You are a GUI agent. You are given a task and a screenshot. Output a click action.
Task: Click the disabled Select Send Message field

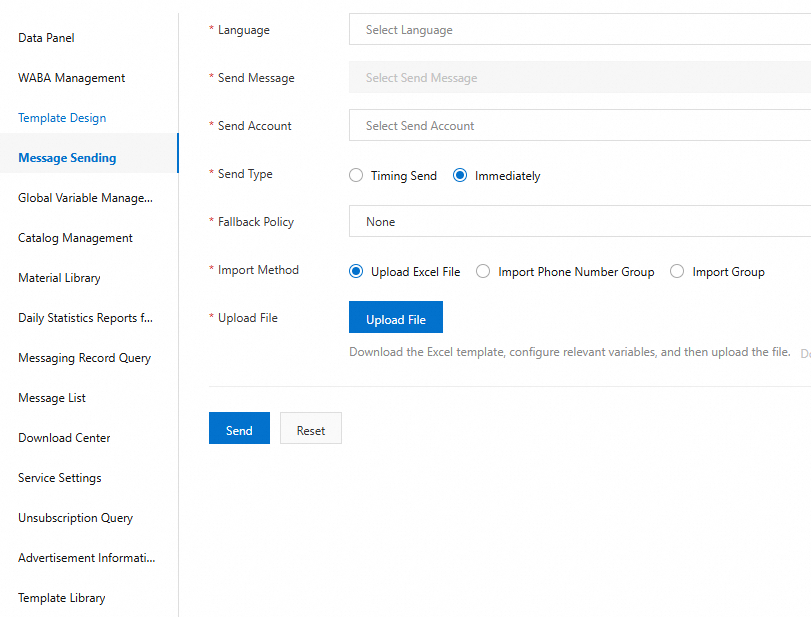(580, 78)
